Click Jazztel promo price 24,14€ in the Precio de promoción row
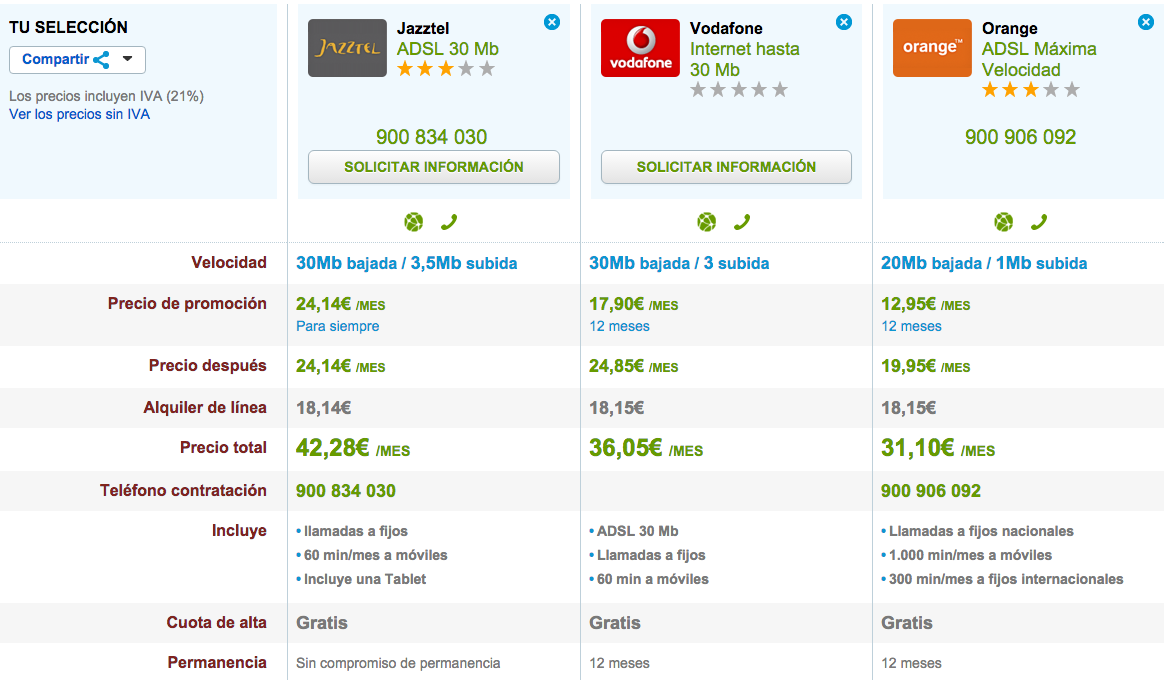 pos(340,304)
